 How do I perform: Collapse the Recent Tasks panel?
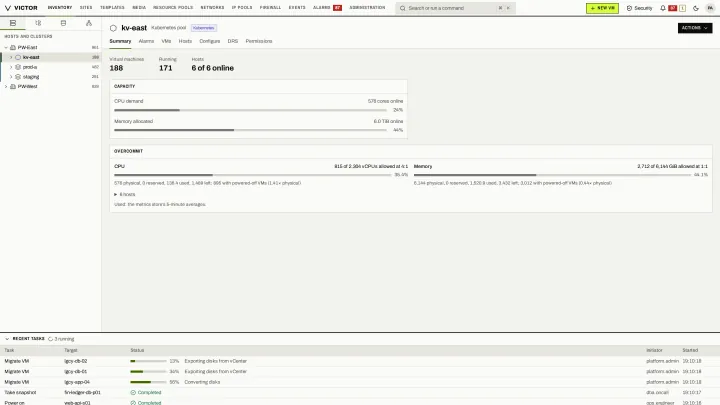click(x=7, y=339)
